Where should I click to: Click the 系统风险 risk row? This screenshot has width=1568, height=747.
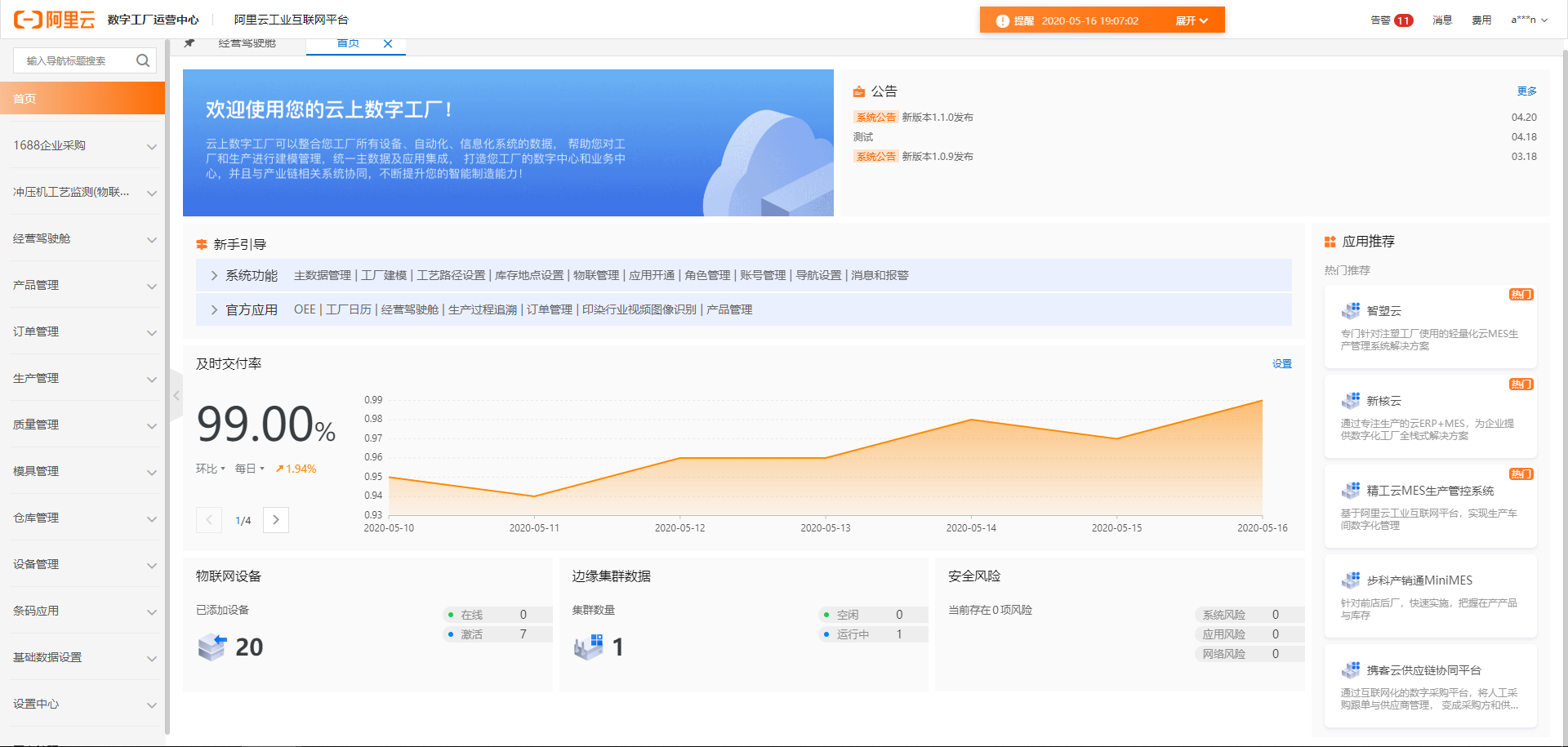(x=1249, y=615)
